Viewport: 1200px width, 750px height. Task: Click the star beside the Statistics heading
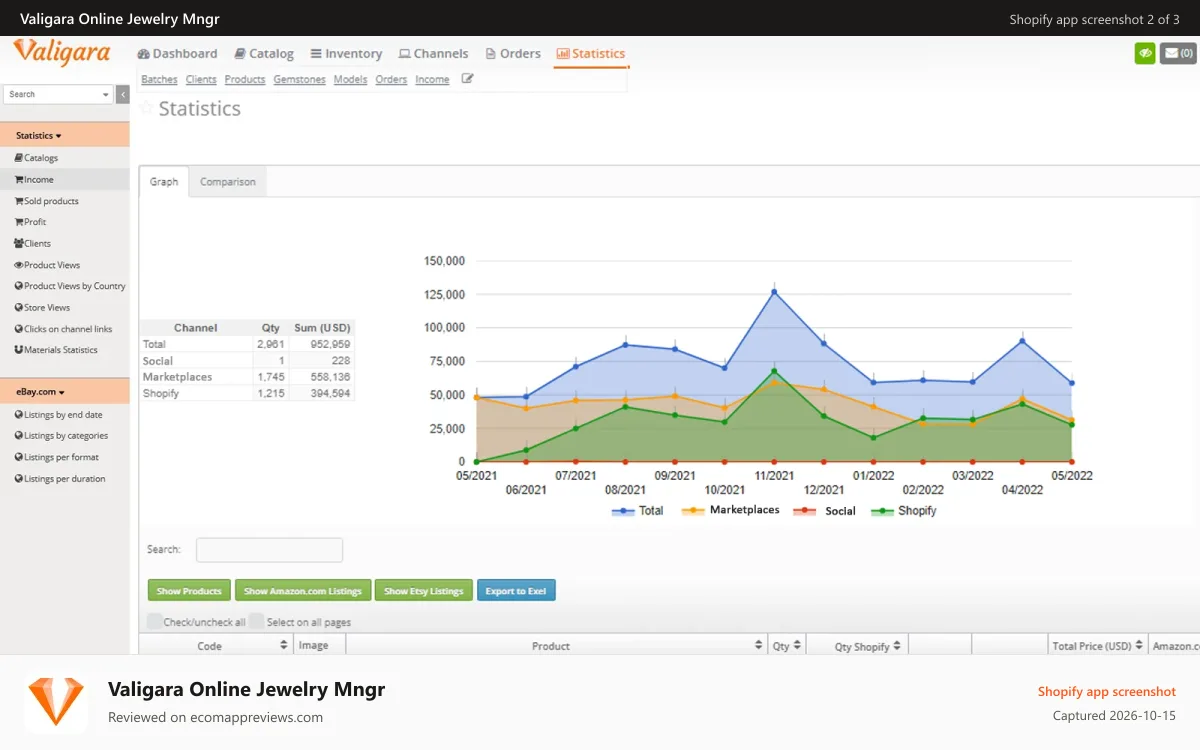coord(147,108)
